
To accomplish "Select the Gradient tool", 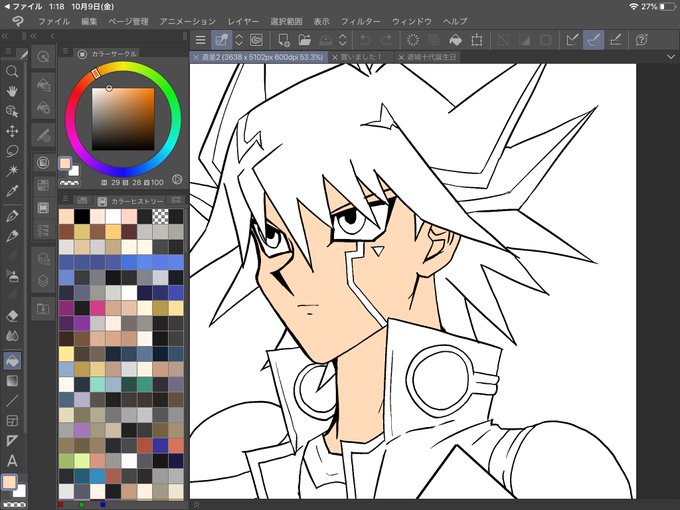I will point(12,381).
